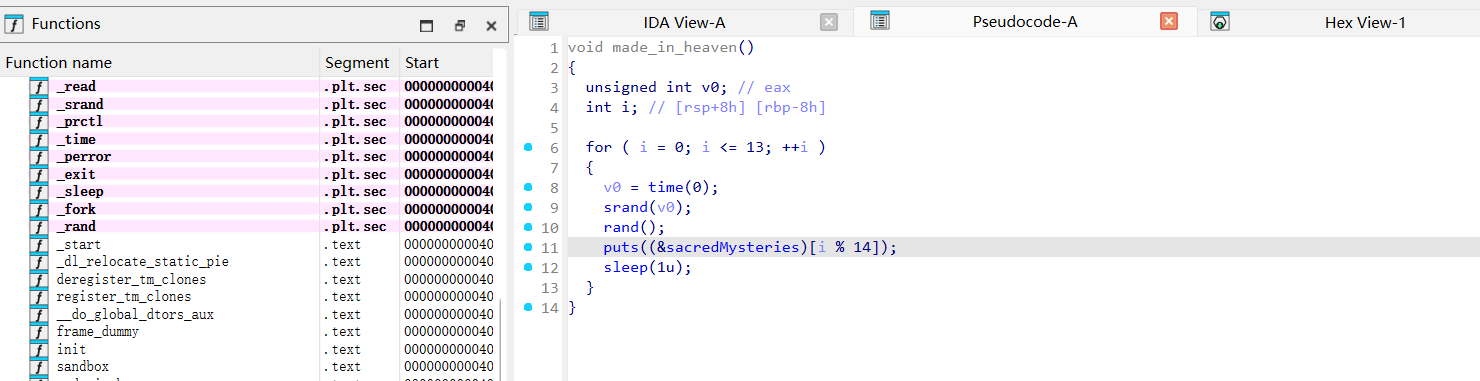Close the IDA View-A tab
The height and width of the screenshot is (381, 1480).
pos(828,22)
